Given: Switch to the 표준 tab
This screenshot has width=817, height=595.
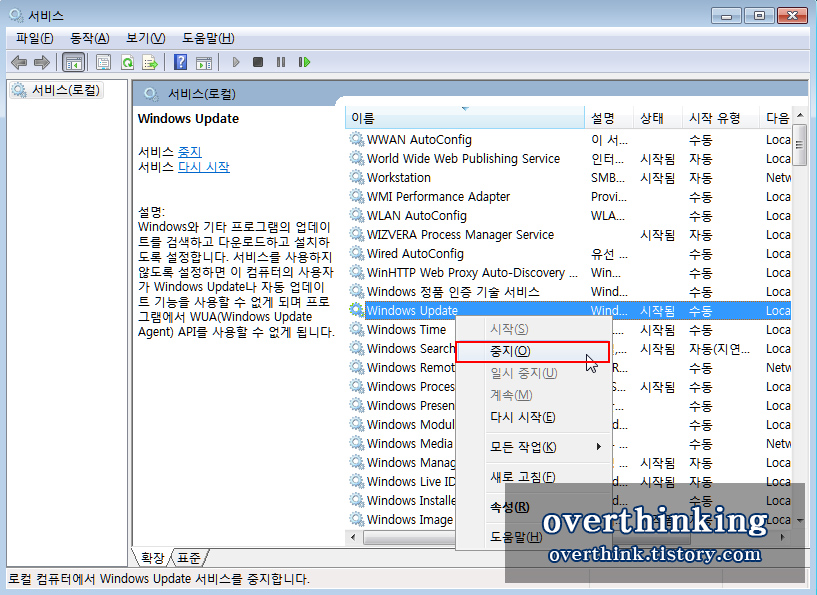Looking at the screenshot, I should click(x=189, y=558).
